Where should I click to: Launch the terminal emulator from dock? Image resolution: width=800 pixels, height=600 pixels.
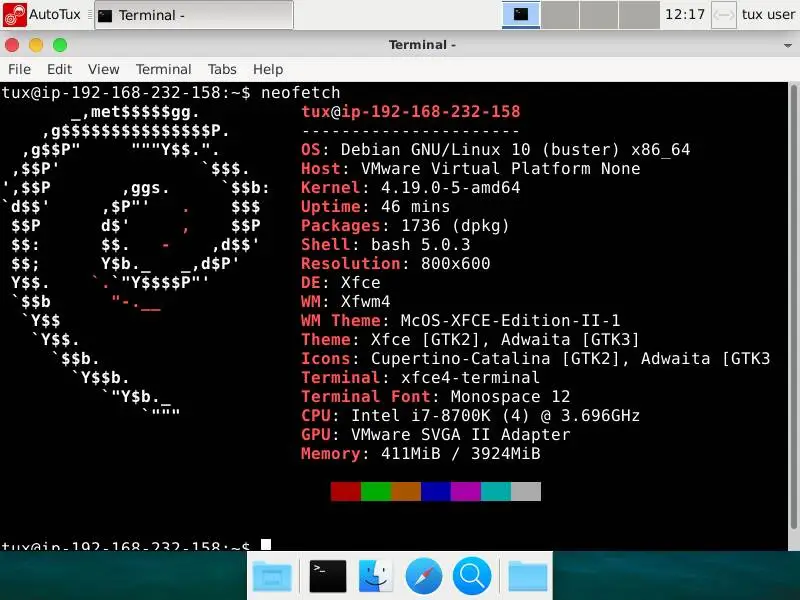[x=328, y=576]
